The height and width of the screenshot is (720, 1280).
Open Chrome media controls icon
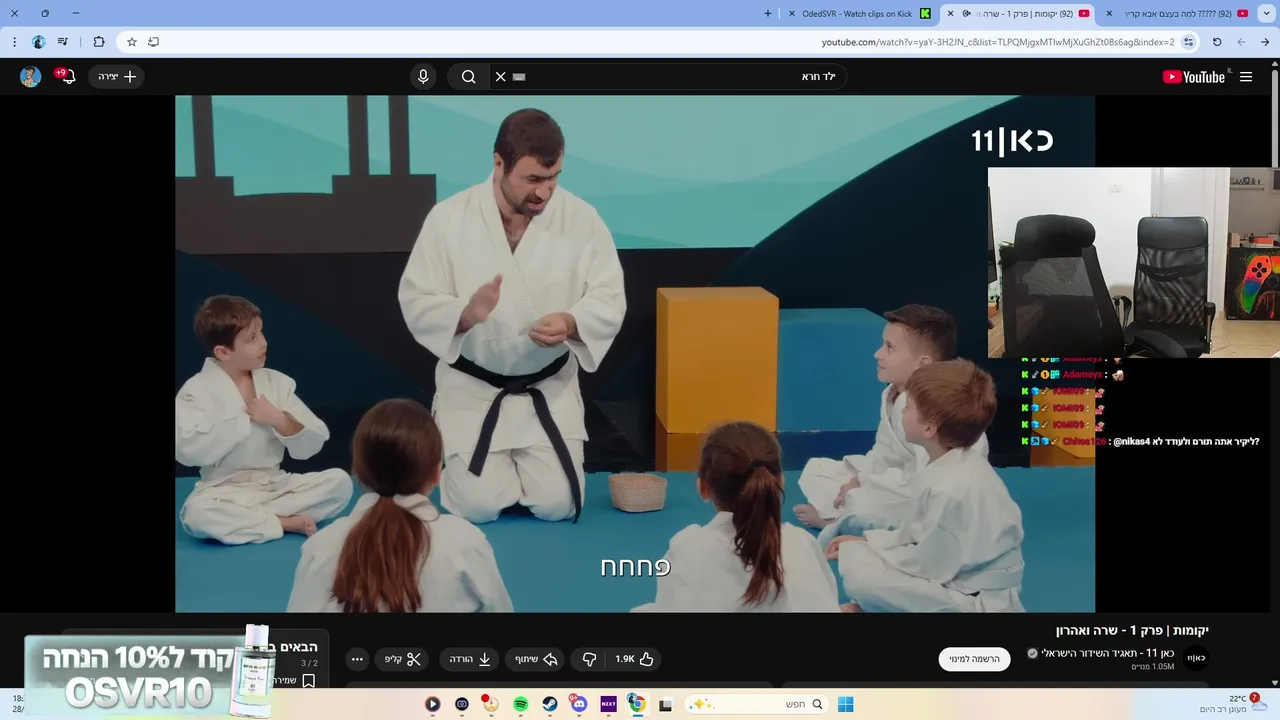click(x=63, y=42)
